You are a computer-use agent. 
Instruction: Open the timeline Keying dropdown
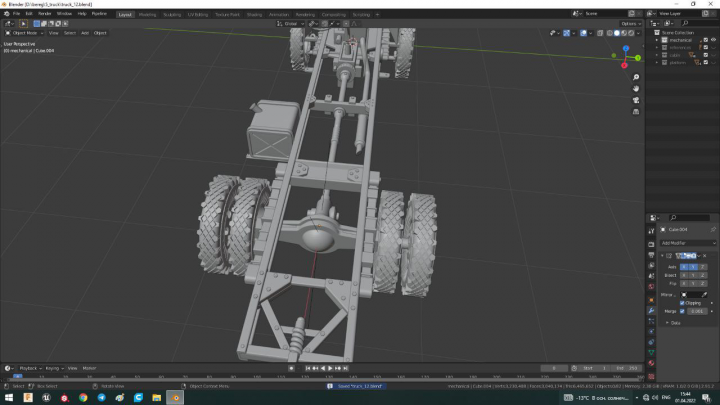tap(54, 368)
